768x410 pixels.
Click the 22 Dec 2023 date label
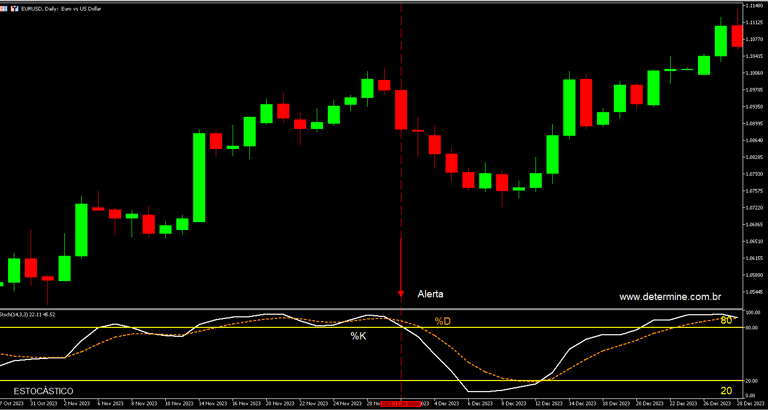pyautogui.click(x=681, y=404)
